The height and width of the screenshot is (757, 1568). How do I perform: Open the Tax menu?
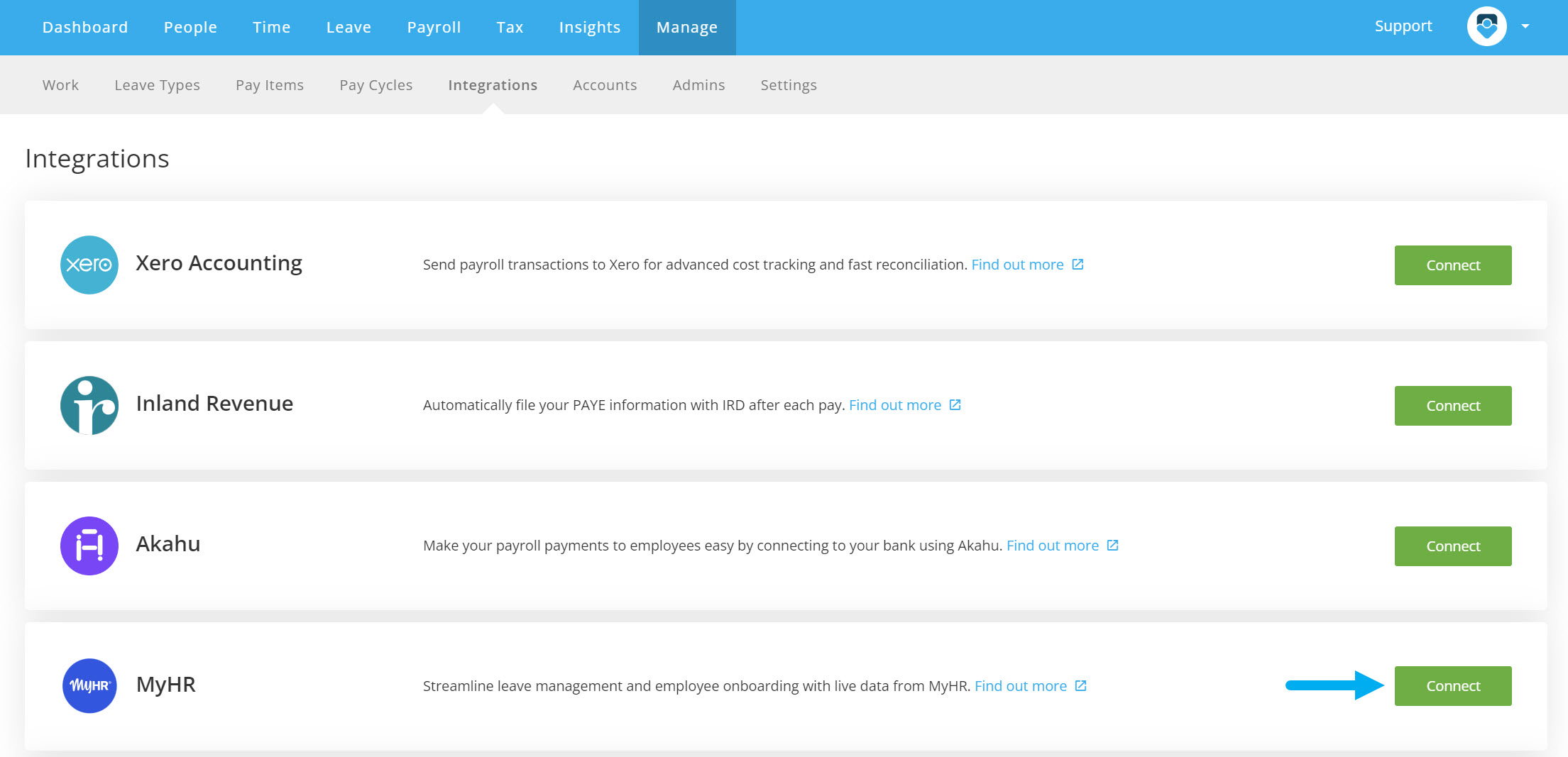coord(510,27)
